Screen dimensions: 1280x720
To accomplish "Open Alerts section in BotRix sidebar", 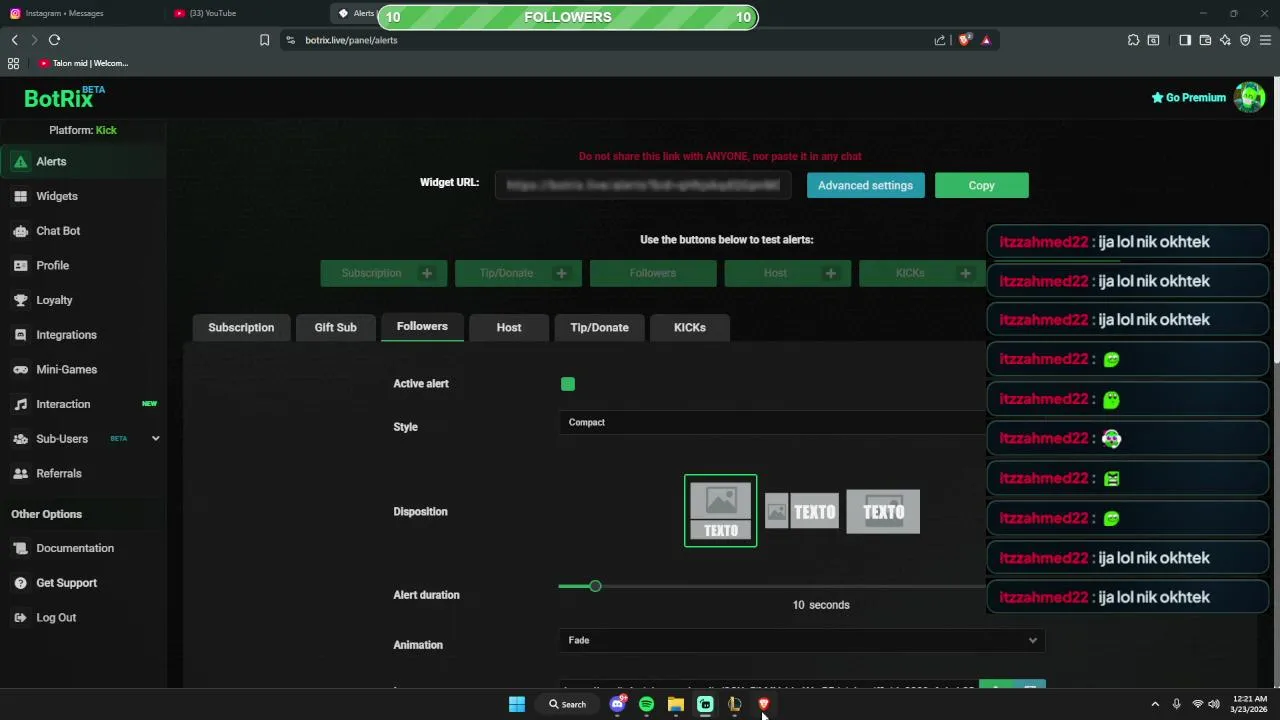I will [51, 161].
